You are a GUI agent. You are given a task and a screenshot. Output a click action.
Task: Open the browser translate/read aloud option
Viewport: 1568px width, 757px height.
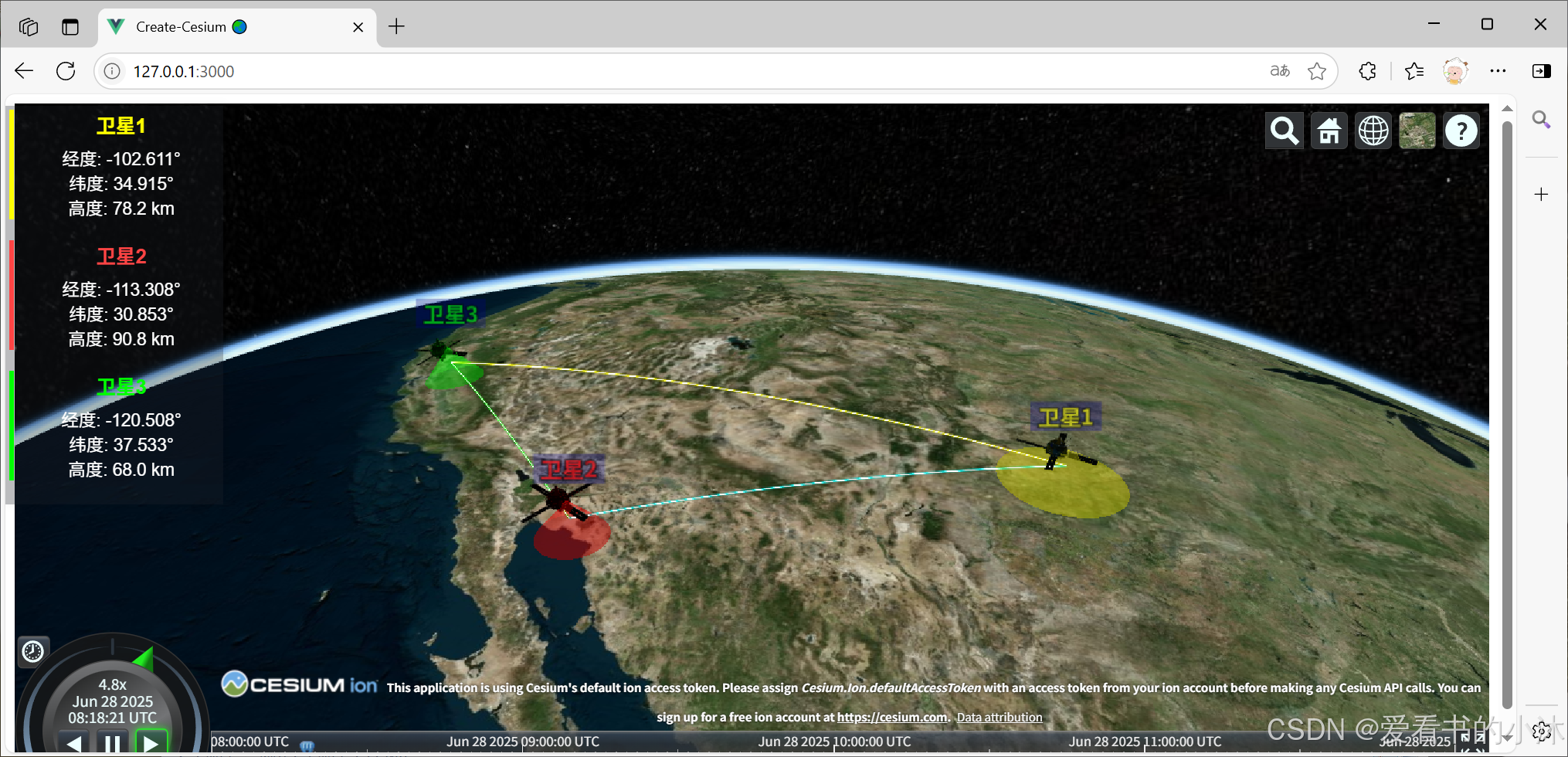(1280, 71)
